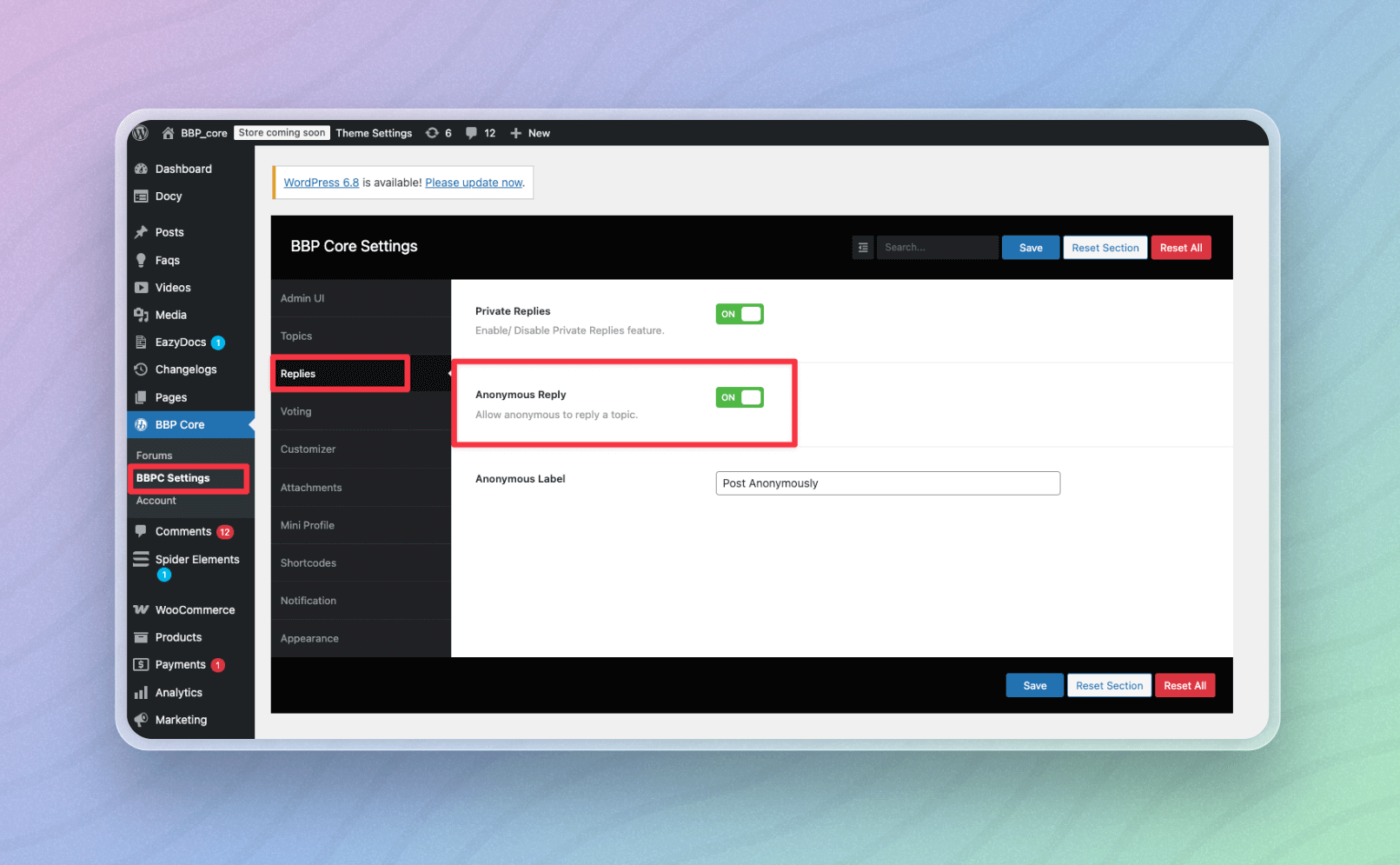Image resolution: width=1400 pixels, height=865 pixels.
Task: Click the Media library icon
Action: tap(141, 315)
